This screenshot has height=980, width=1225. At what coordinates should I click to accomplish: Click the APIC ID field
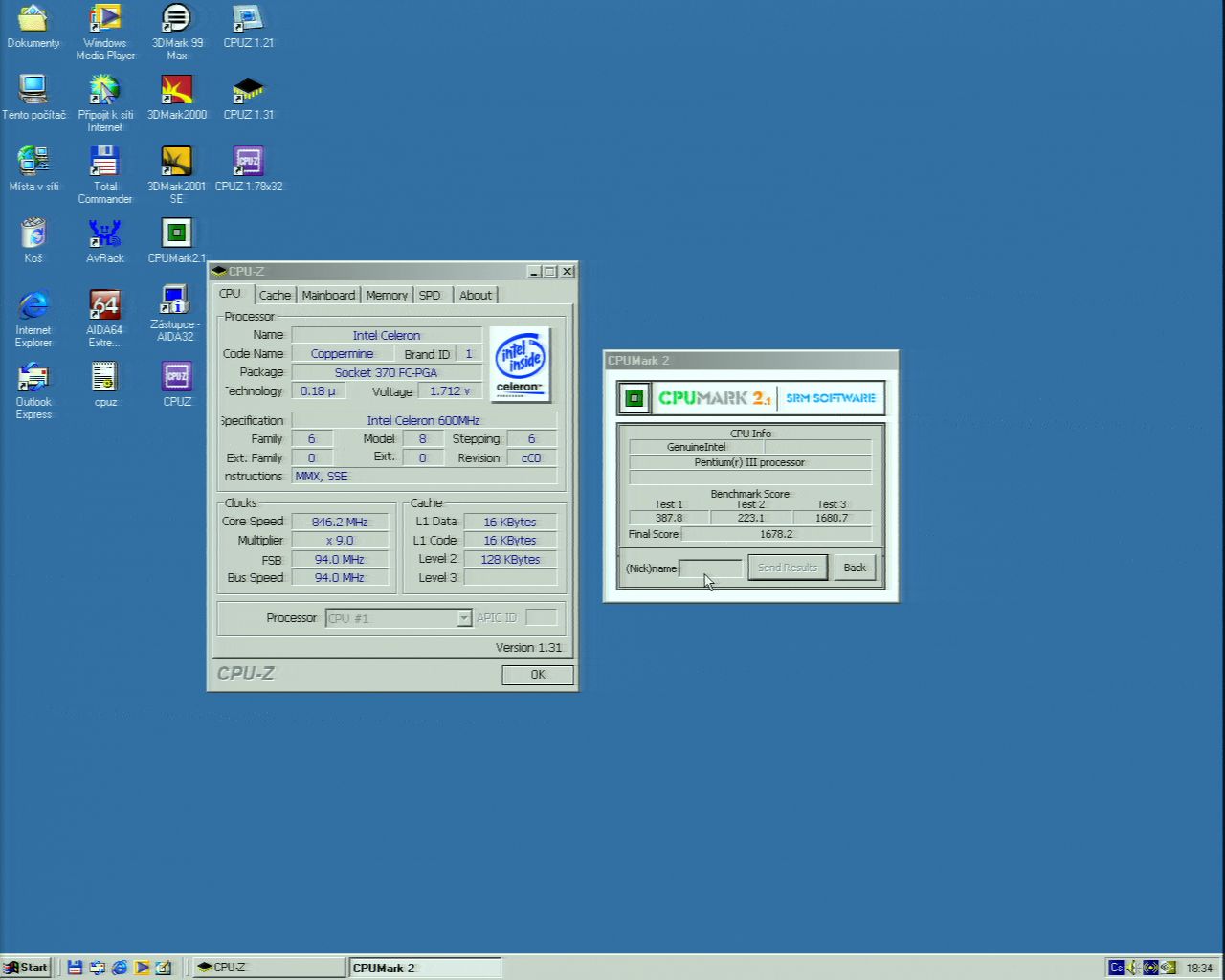coord(541,618)
